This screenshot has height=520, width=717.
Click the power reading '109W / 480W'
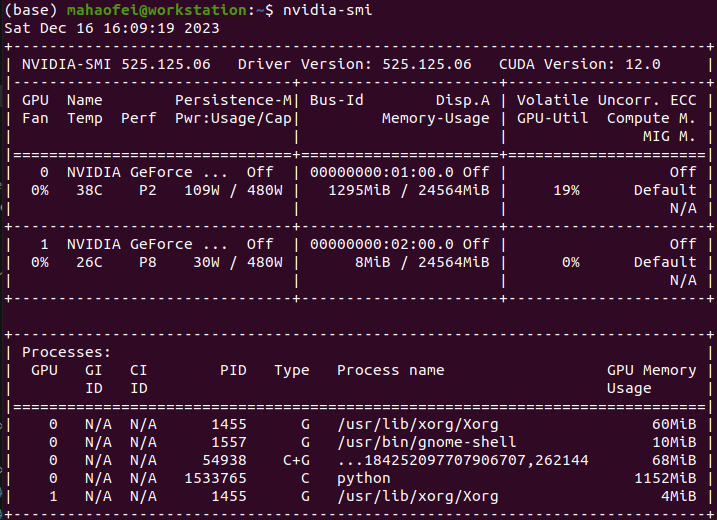(233, 190)
